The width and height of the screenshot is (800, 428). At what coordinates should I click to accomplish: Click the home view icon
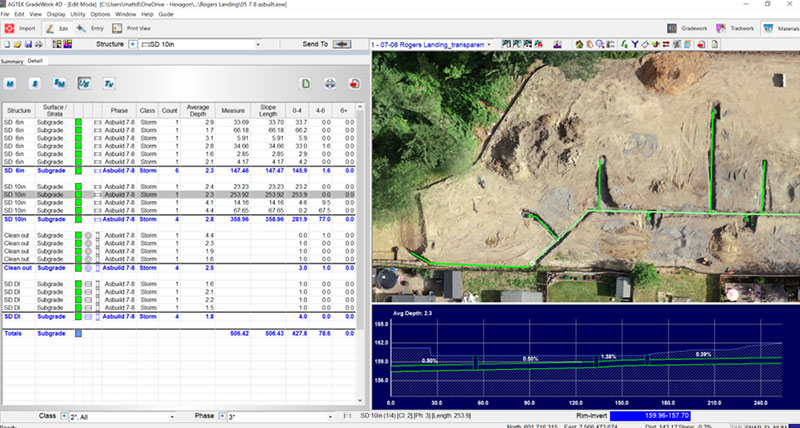[x=580, y=44]
